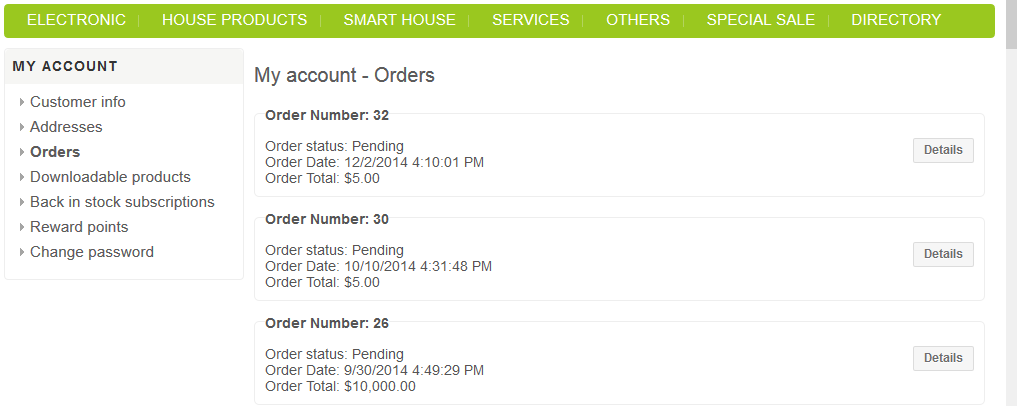Open the Electronic menu category
Image resolution: width=1017 pixels, height=406 pixels.
[76, 20]
